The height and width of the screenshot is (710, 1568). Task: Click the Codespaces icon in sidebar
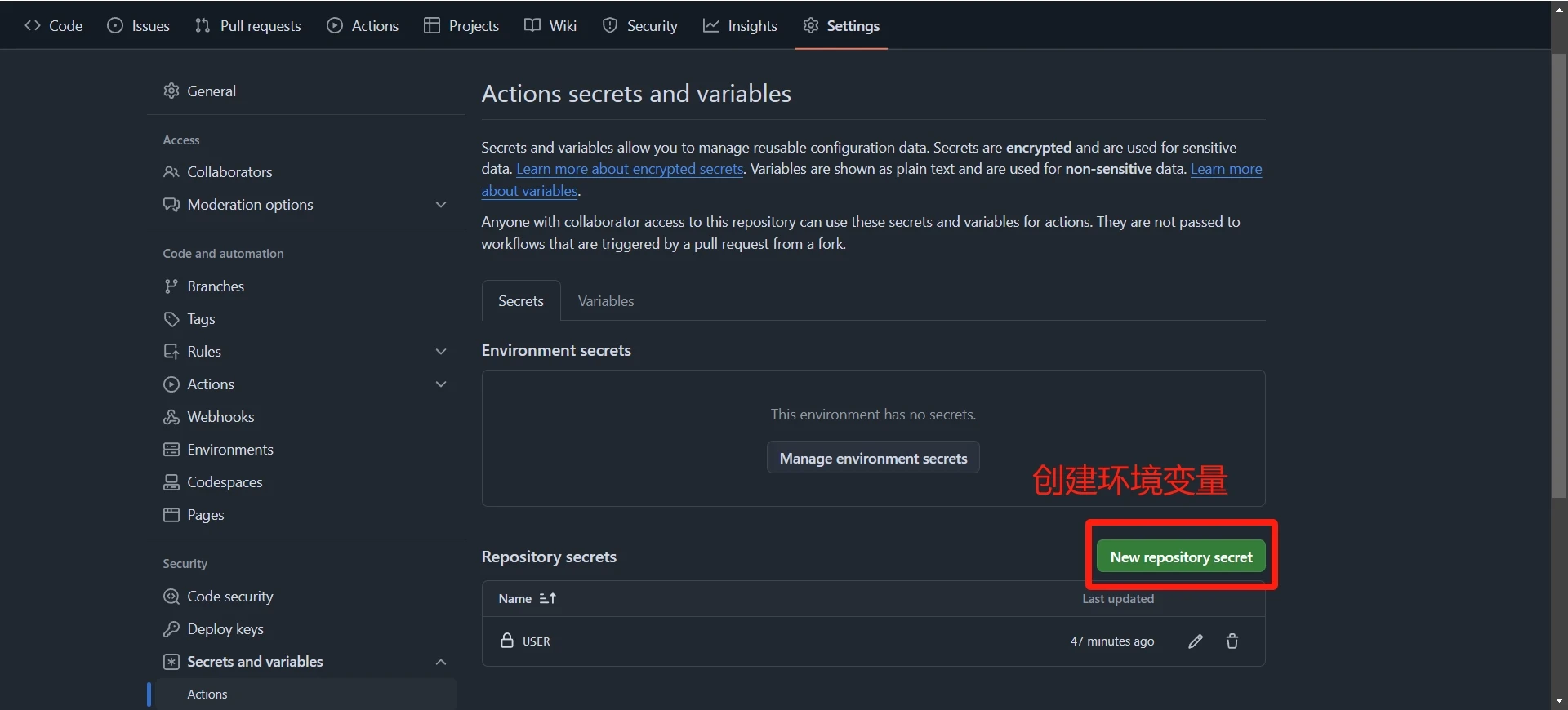(171, 481)
